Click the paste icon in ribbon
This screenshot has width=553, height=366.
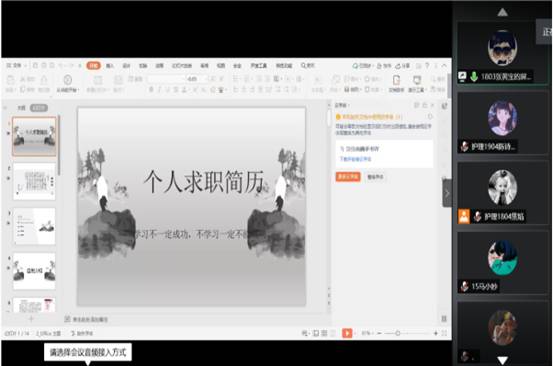coord(10,80)
